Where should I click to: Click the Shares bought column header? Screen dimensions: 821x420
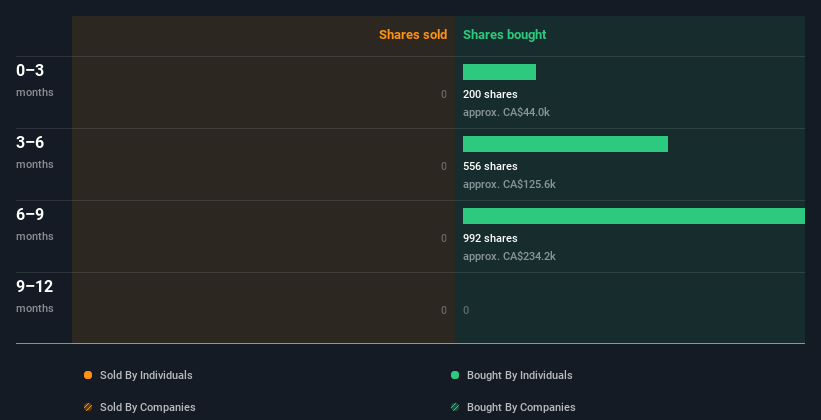click(504, 35)
